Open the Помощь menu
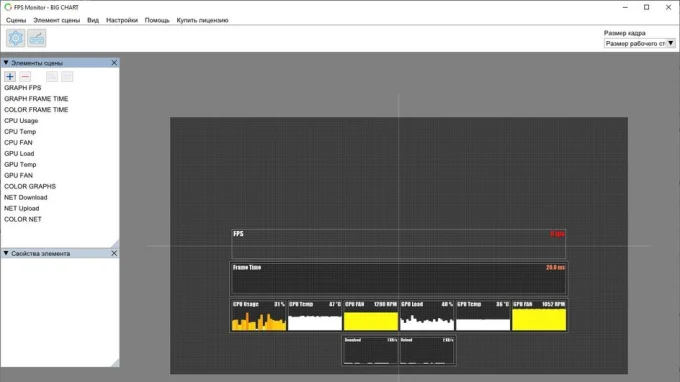 157,20
